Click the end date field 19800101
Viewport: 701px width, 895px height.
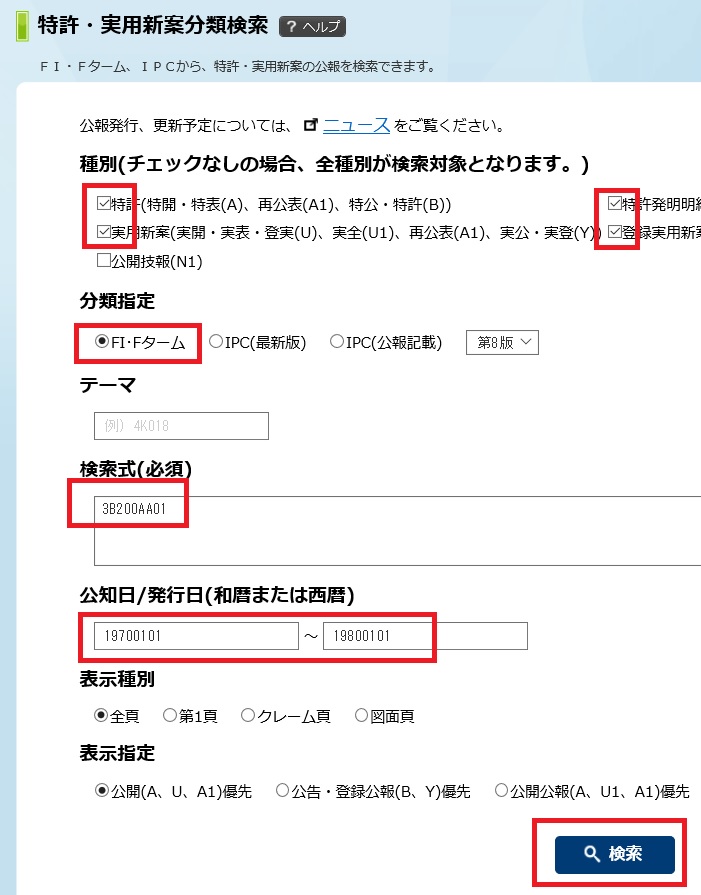425,636
